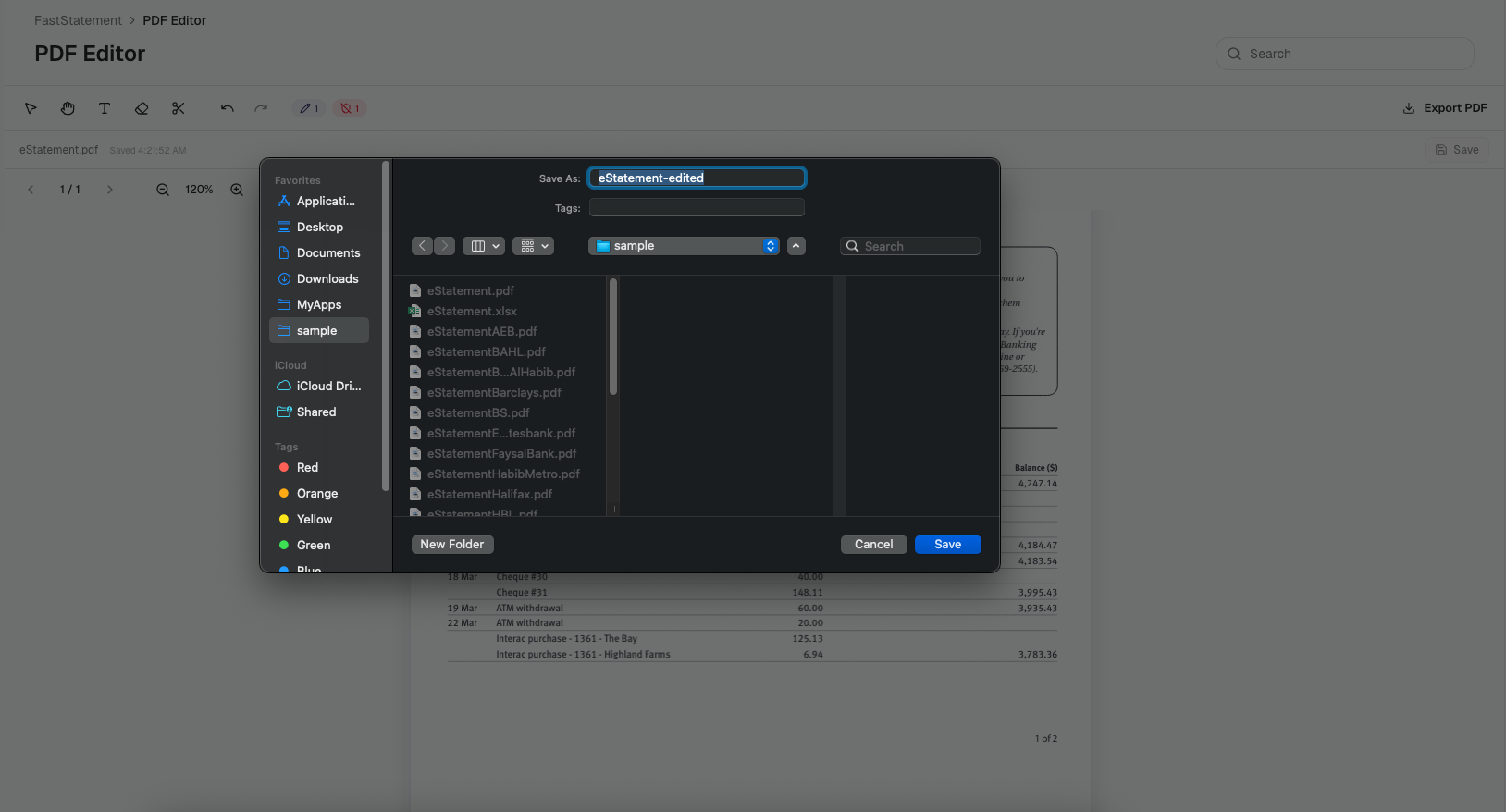The height and width of the screenshot is (812, 1506).
Task: Open the redactions count badge
Action: pyautogui.click(x=350, y=108)
